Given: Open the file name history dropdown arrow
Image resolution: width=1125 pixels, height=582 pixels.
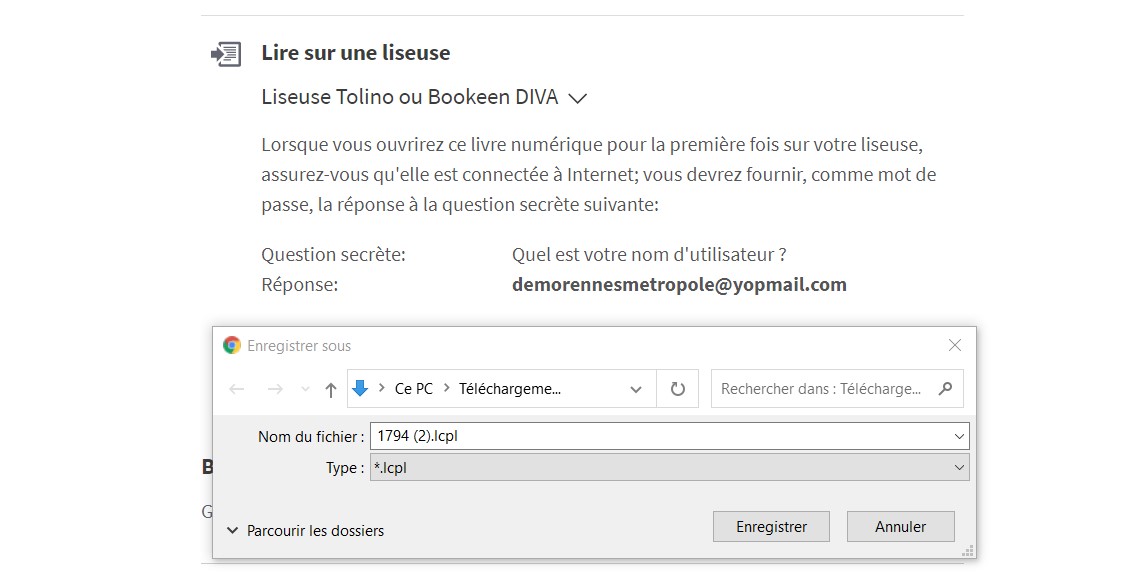Looking at the screenshot, I should click(x=960, y=437).
